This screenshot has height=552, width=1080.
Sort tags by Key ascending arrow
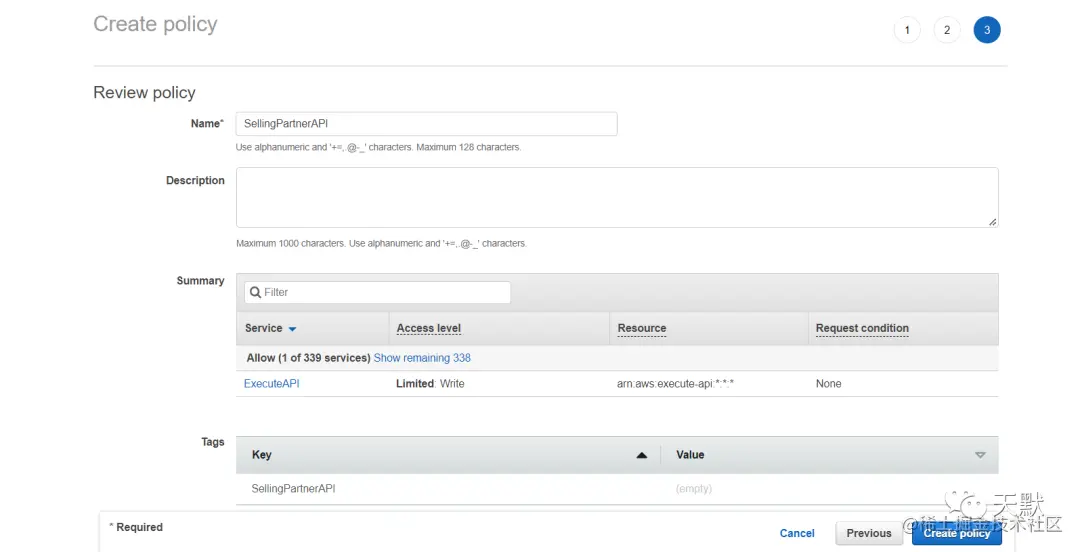pos(641,455)
